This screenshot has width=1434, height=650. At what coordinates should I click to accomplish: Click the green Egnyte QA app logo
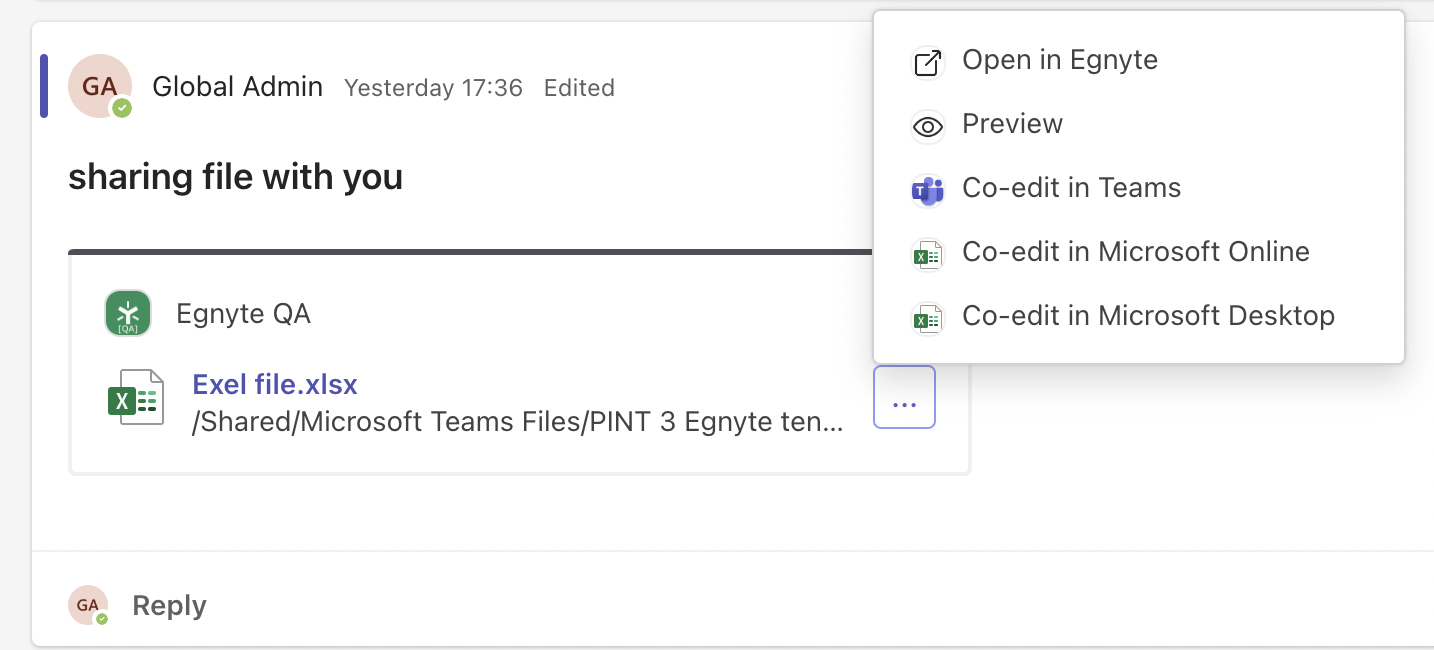coord(128,314)
